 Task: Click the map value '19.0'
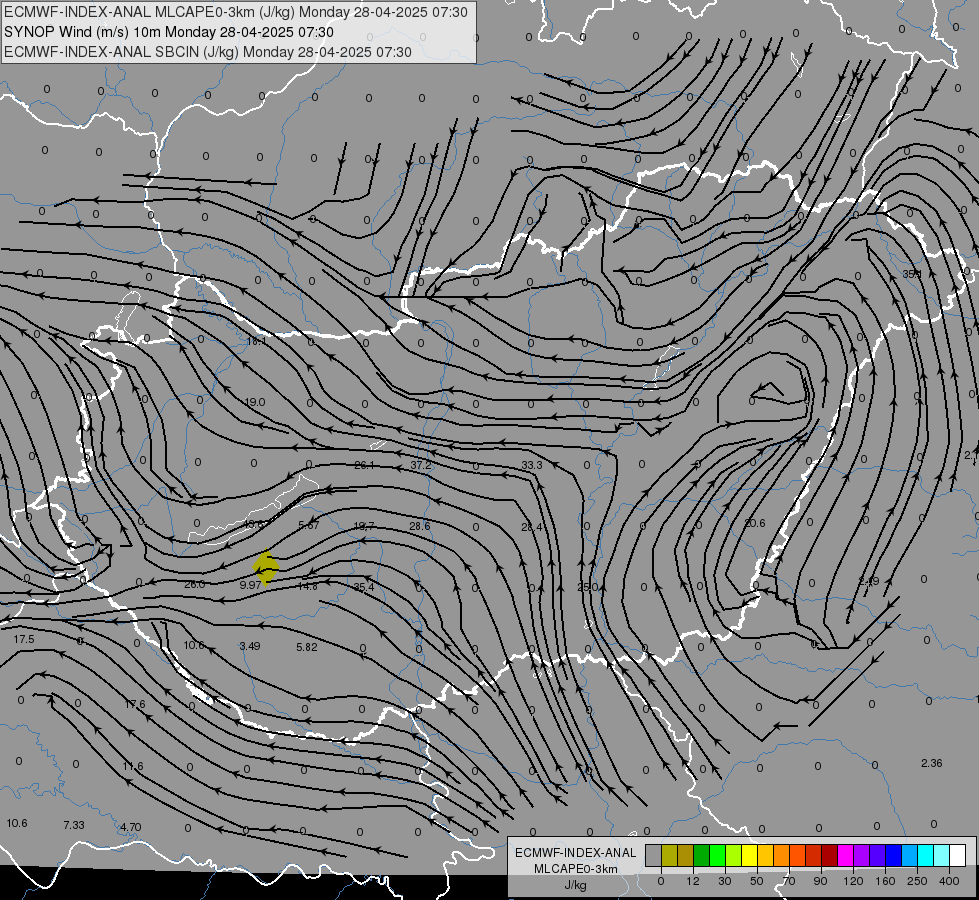tap(255, 402)
